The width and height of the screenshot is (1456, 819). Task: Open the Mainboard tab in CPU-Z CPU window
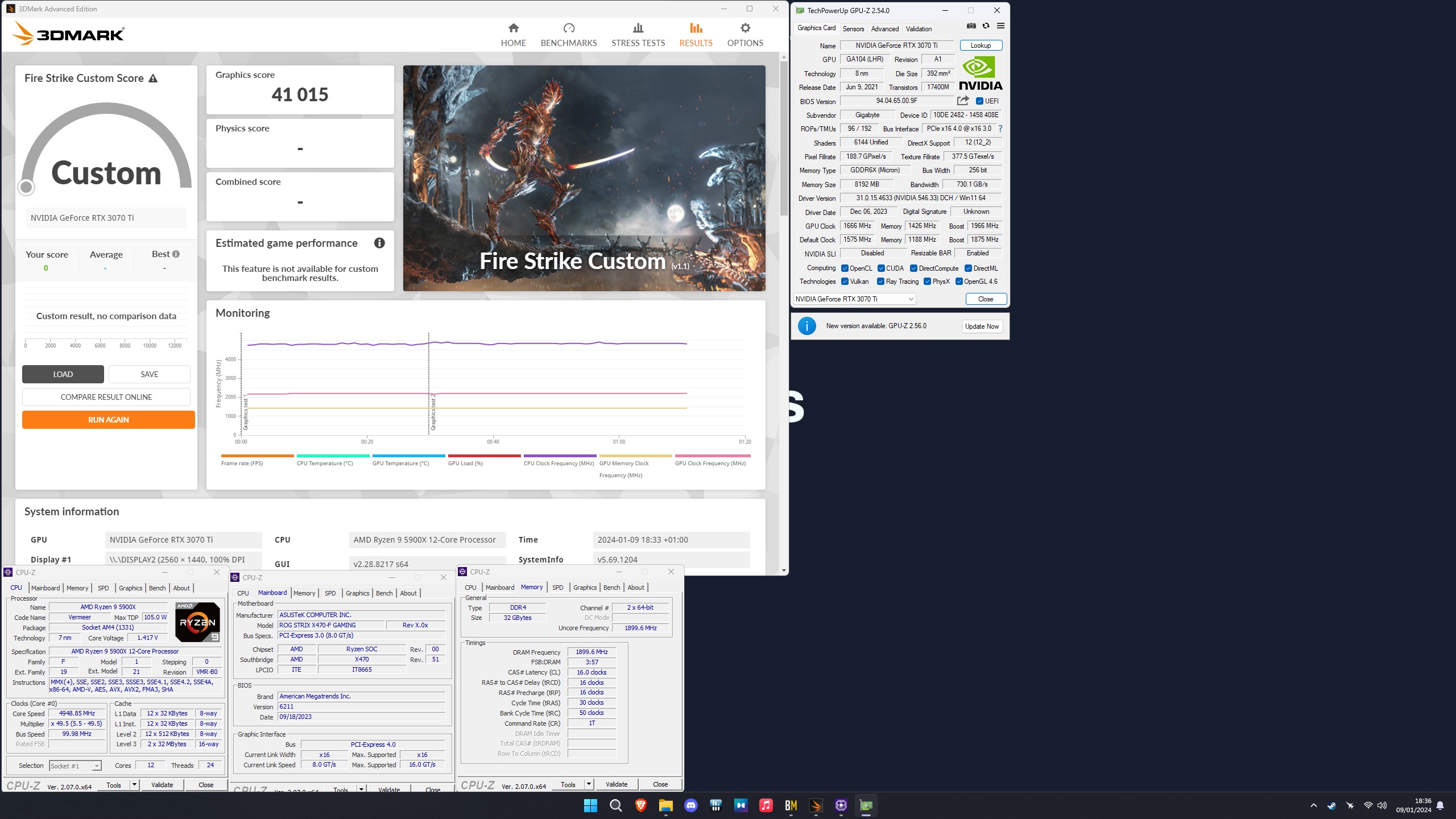45,588
